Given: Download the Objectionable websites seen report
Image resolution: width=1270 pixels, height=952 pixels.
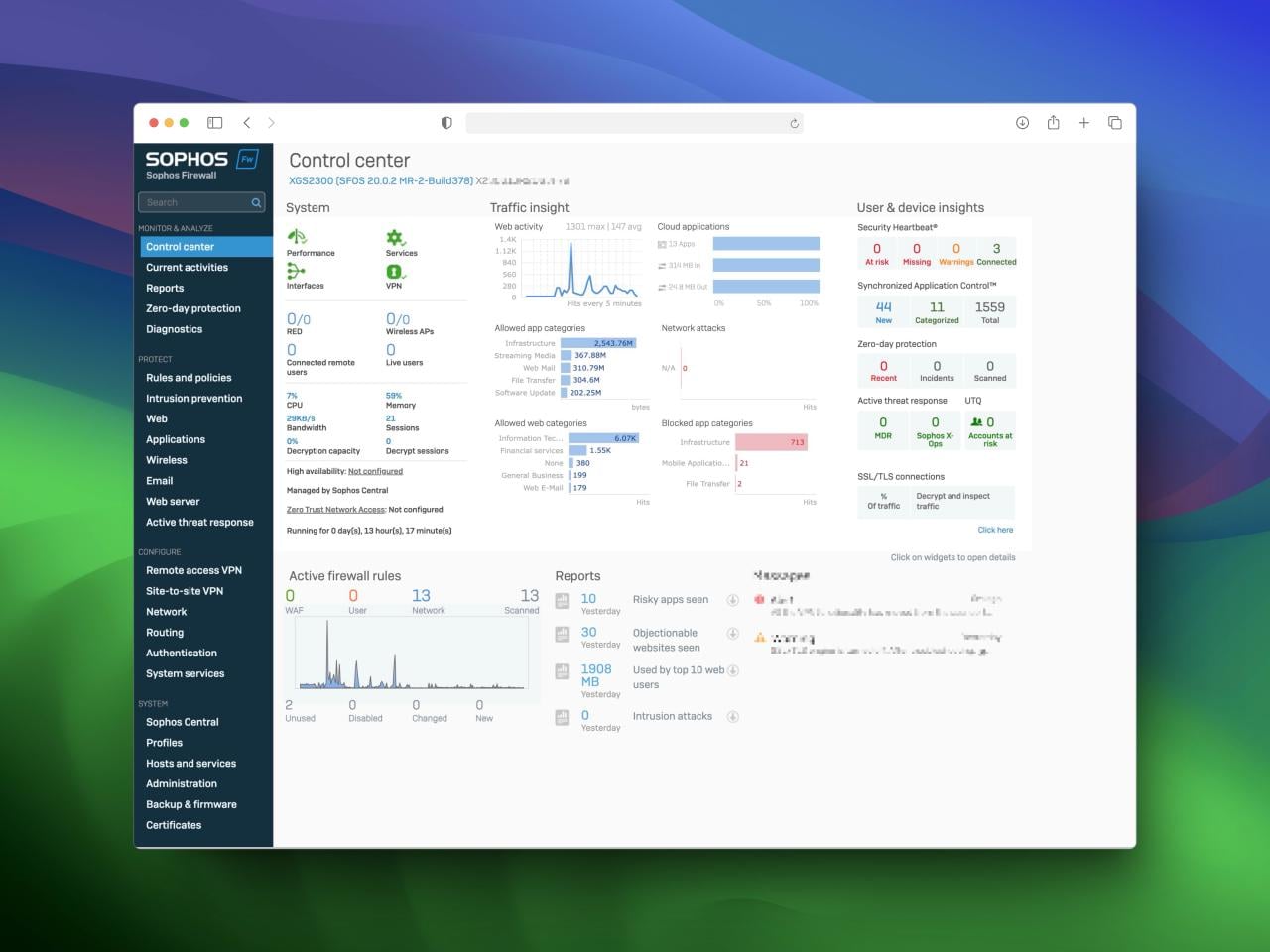Looking at the screenshot, I should pos(733,633).
